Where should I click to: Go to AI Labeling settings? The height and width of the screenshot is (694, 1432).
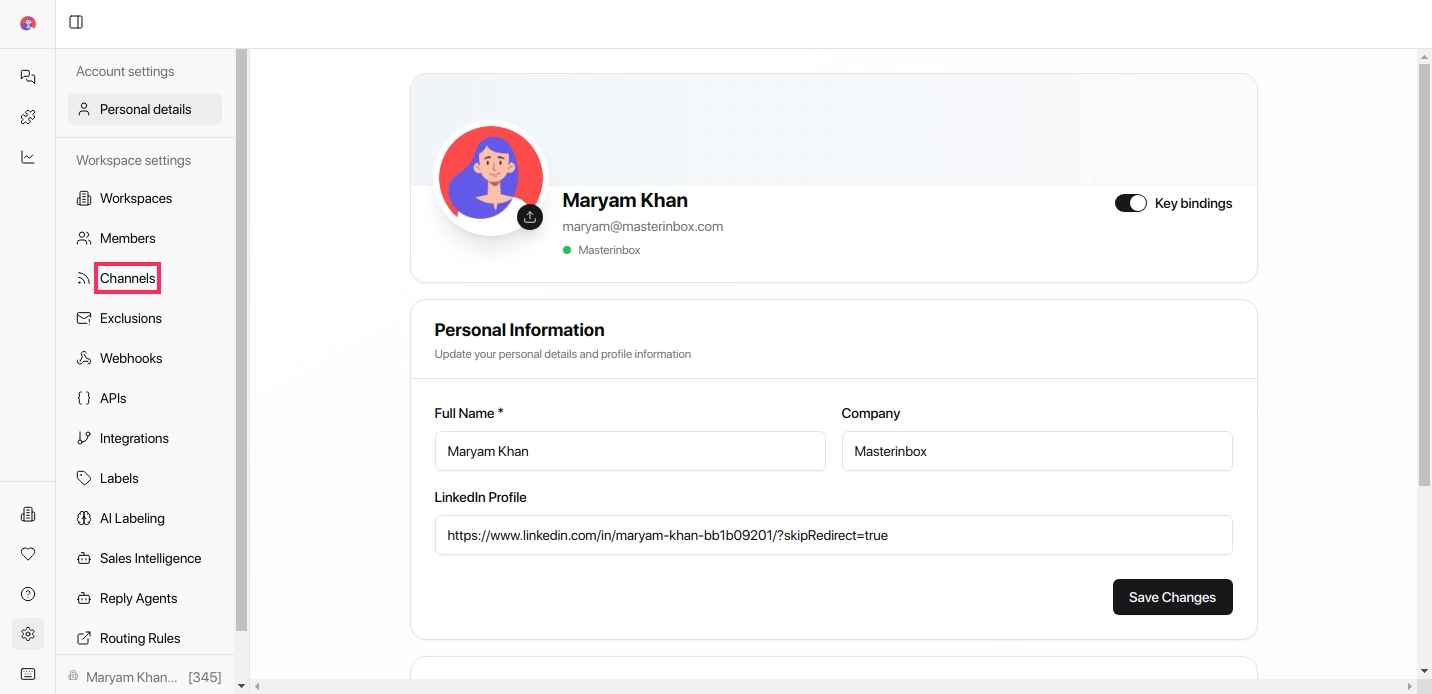tap(132, 518)
